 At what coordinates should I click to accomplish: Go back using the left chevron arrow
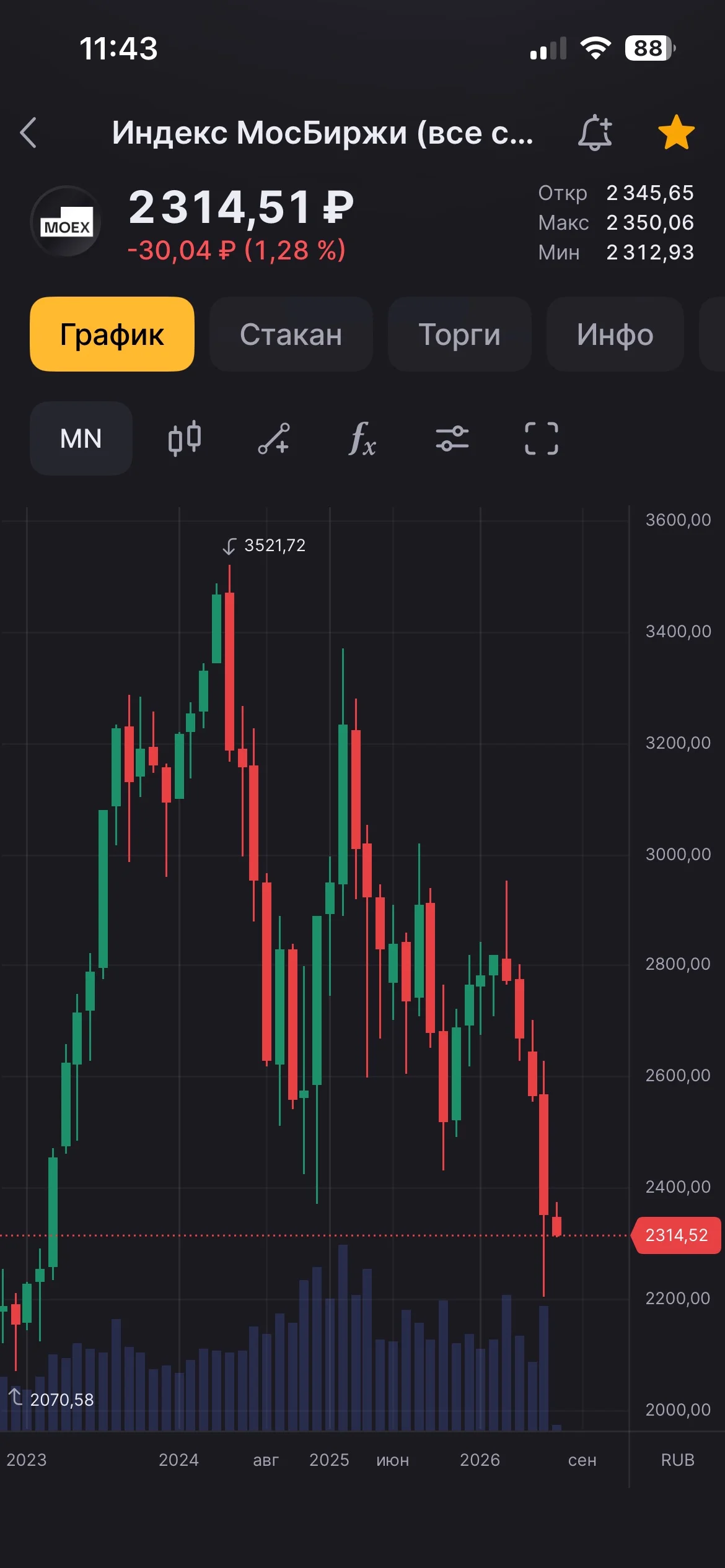pos(29,133)
